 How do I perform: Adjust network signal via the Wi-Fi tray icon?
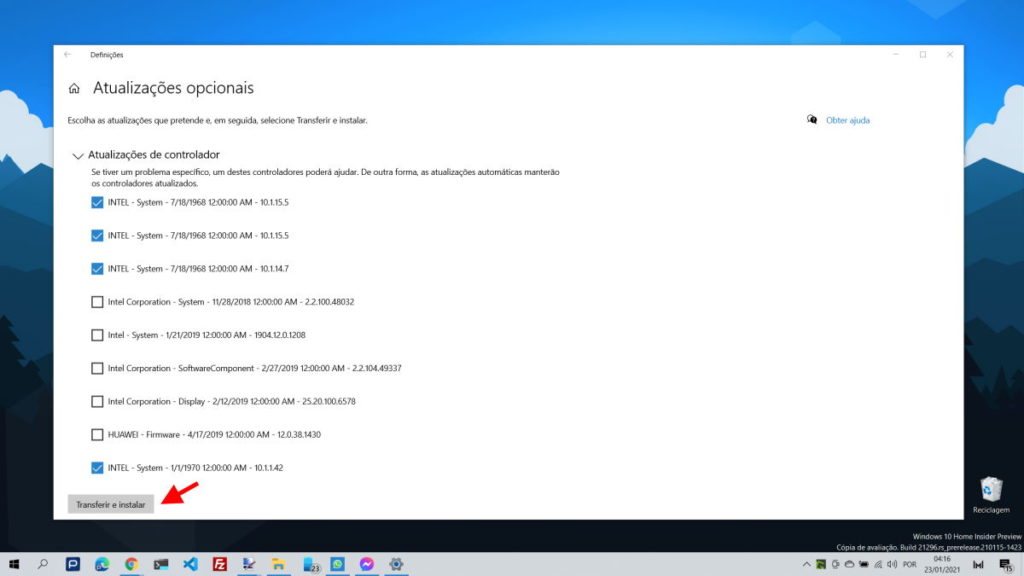878,564
